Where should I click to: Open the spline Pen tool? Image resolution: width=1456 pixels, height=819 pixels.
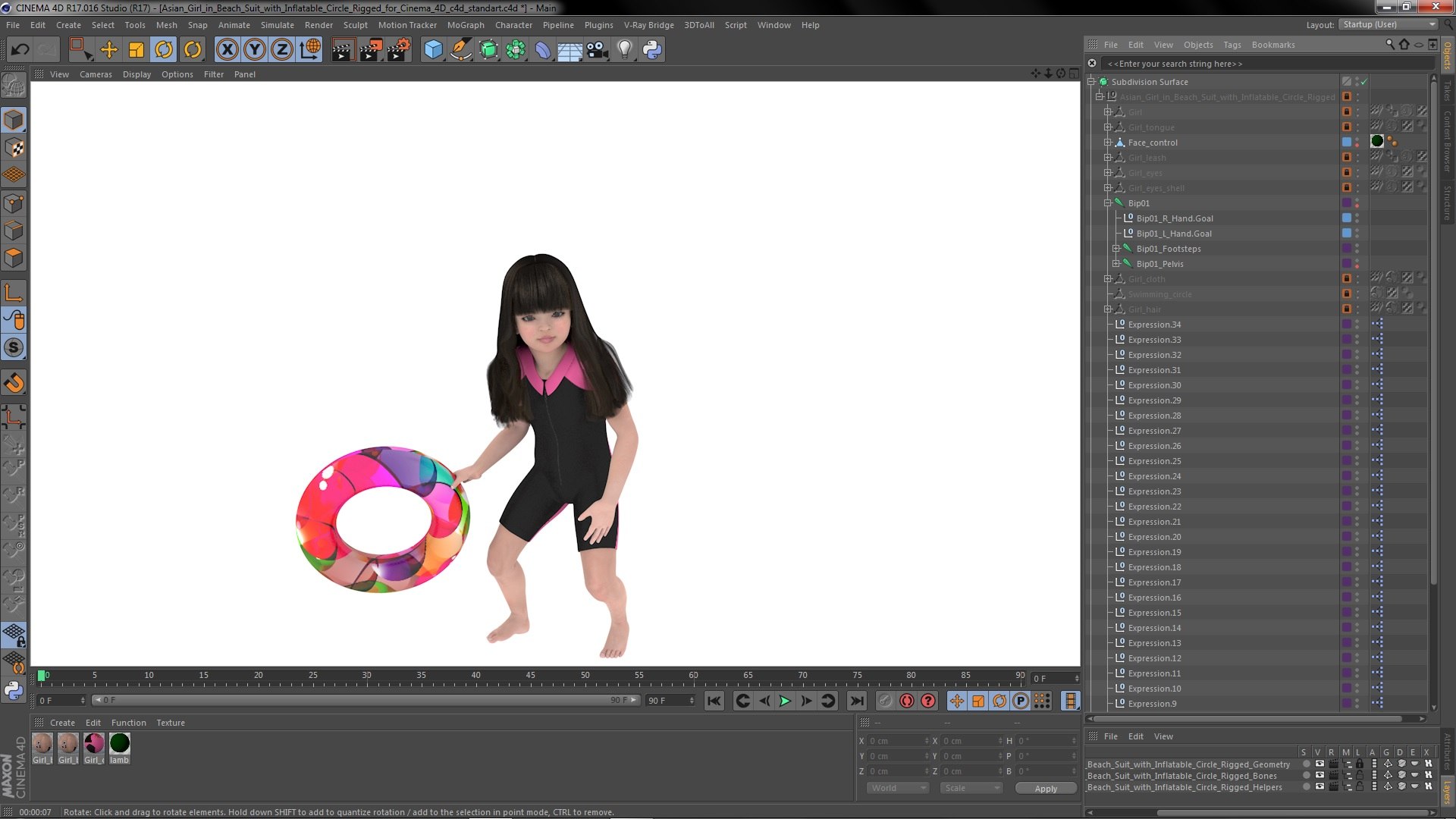tap(460, 50)
